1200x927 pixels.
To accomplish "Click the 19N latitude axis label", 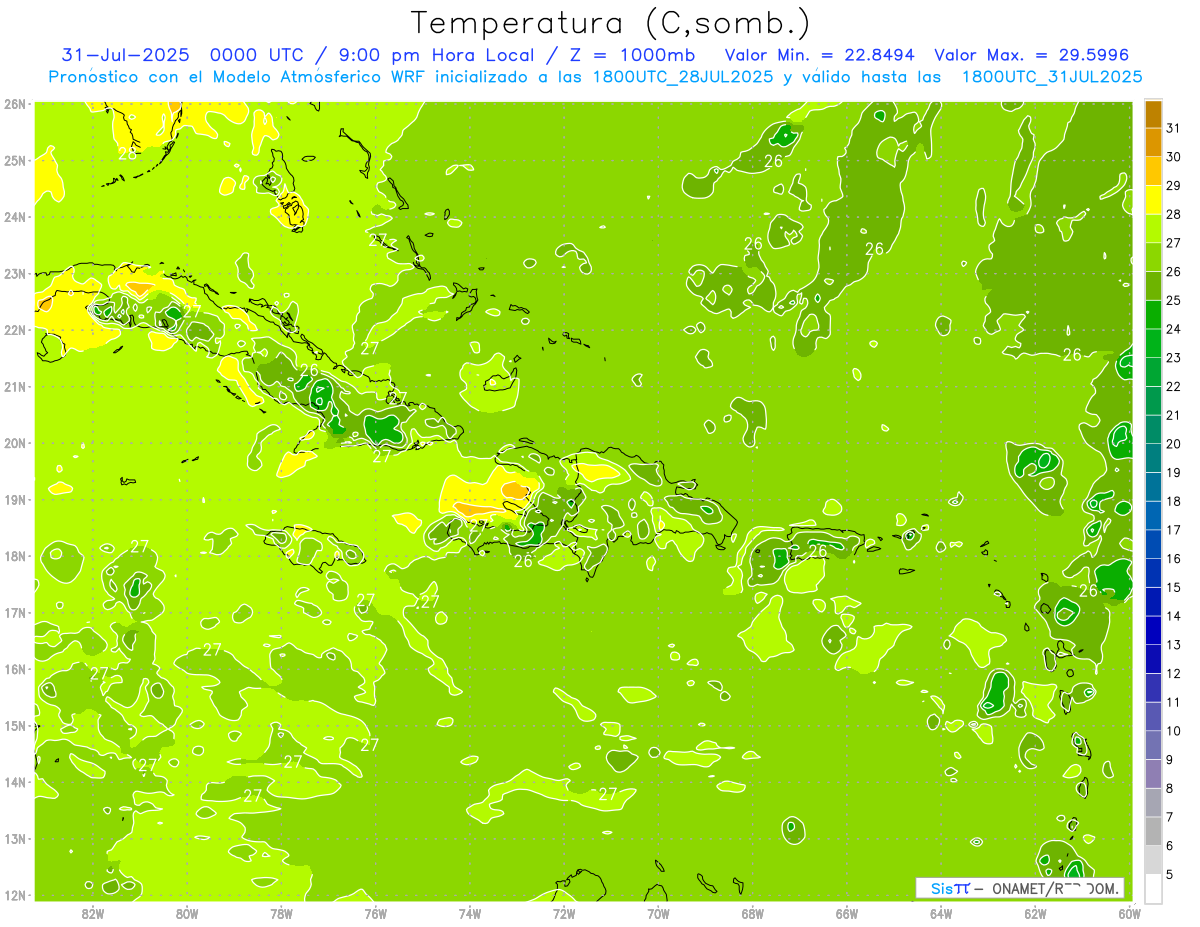I will 15,499.
